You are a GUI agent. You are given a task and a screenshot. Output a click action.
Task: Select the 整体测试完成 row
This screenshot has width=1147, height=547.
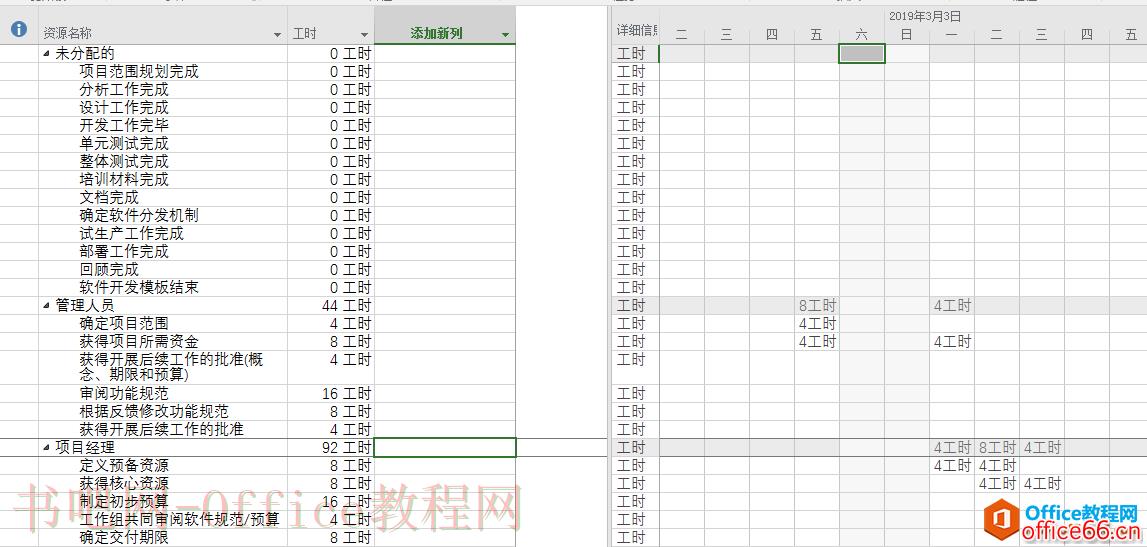tap(124, 162)
